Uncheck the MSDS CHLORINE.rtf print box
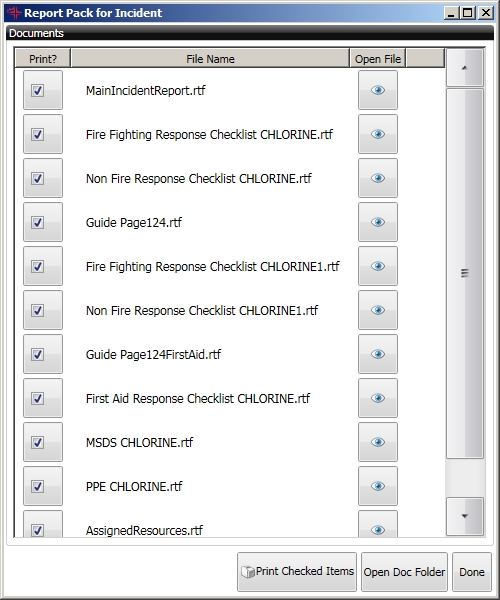 (x=37, y=443)
